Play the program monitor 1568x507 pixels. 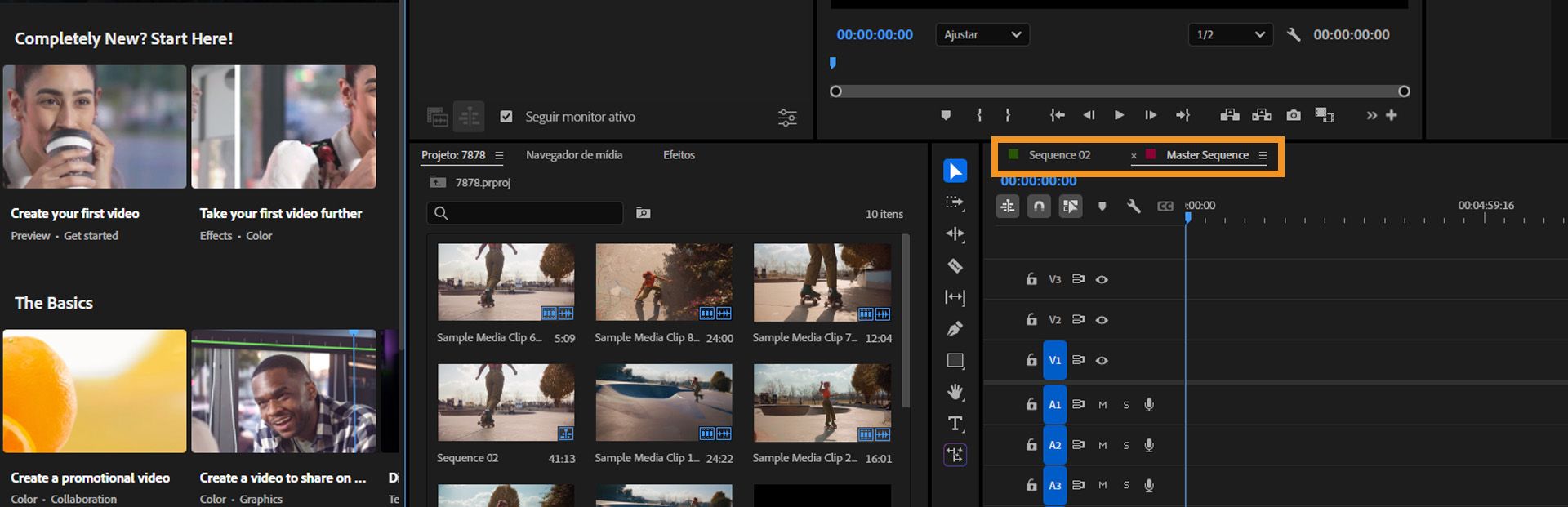[1119, 115]
